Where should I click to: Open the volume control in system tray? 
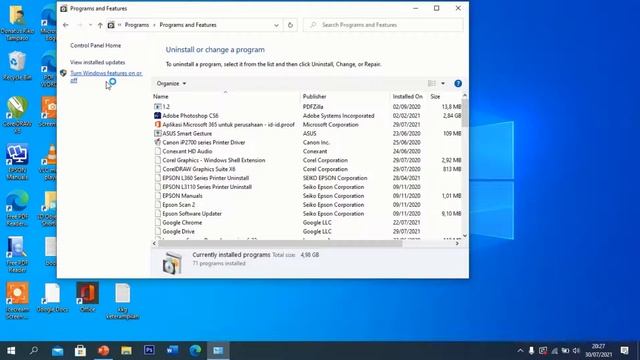pyautogui.click(x=576, y=351)
